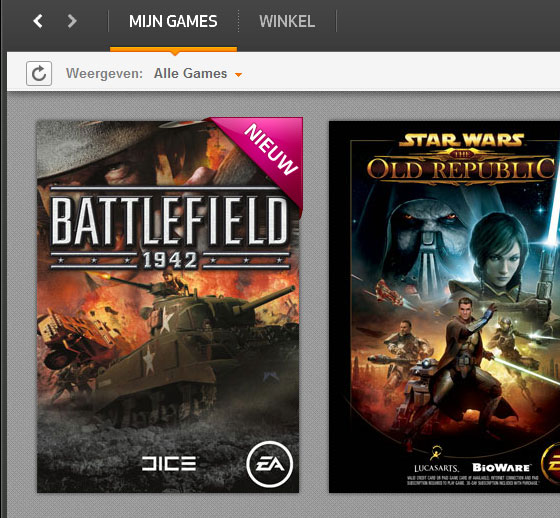Click the Star Wars title logo
The width and height of the screenshot is (560, 518).
[461, 159]
